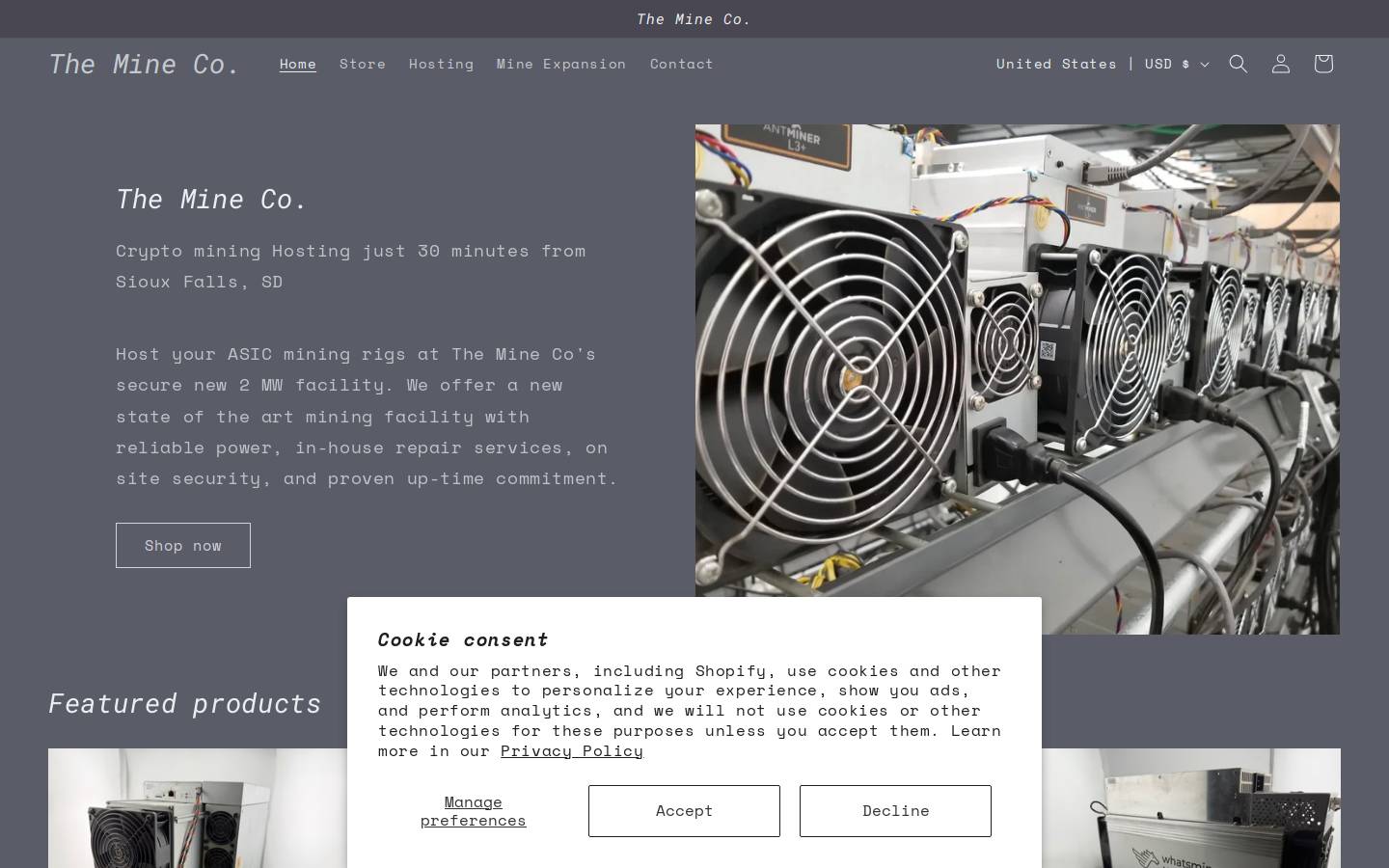The height and width of the screenshot is (868, 1389).
Task: Click the Shop now button
Action: tap(183, 546)
